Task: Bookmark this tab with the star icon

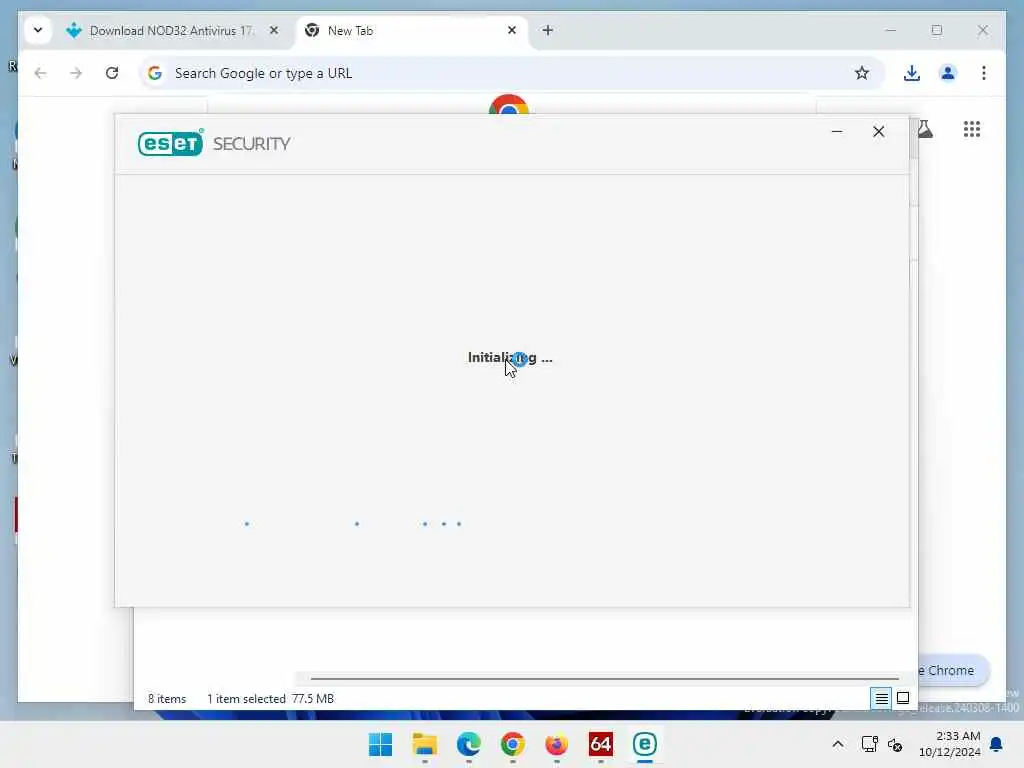Action: (x=862, y=73)
